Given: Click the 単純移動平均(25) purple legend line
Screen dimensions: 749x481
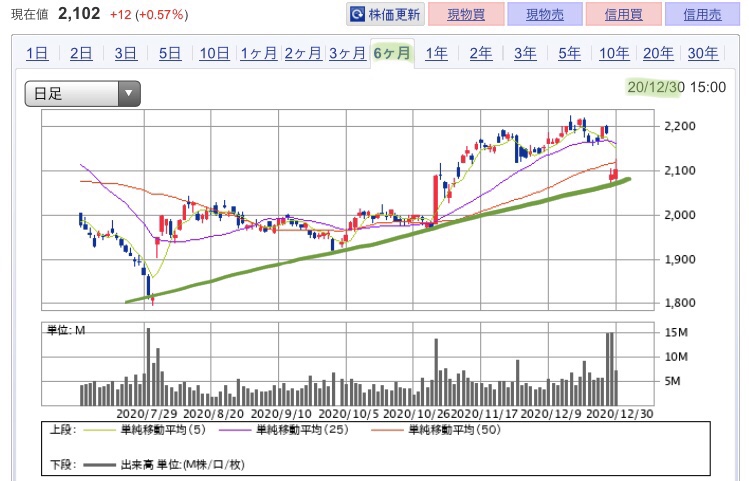Looking at the screenshot, I should click(x=235, y=430).
